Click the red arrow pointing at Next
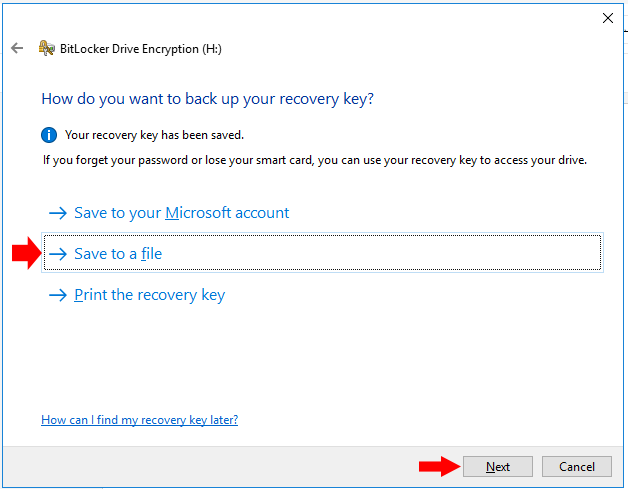 click(437, 466)
